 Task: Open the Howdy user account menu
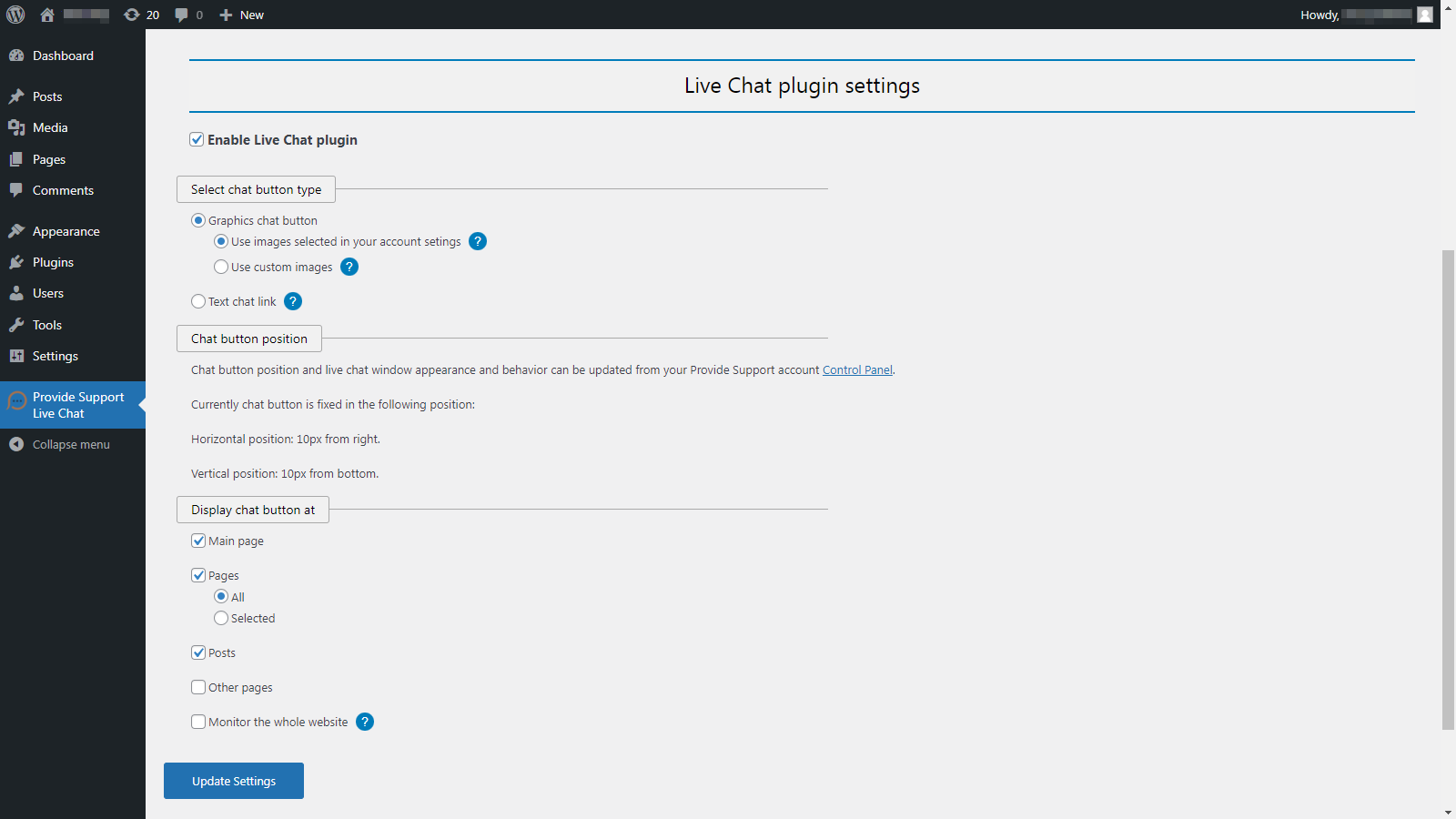click(x=1365, y=15)
